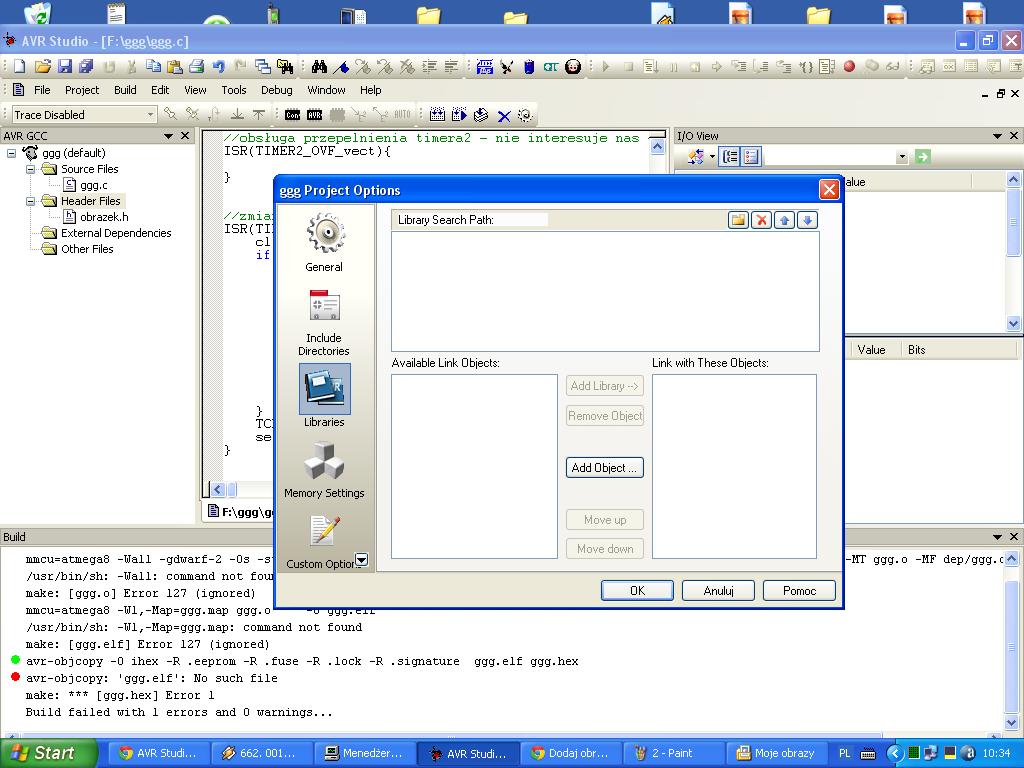The height and width of the screenshot is (768, 1024).
Task: Collapse the Source Files folder
Action: coord(31,169)
